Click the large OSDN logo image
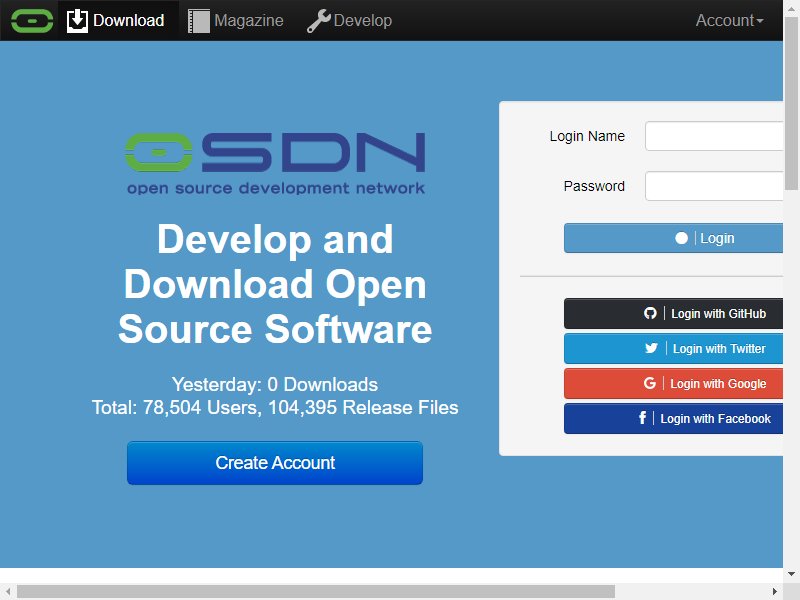 tap(276, 164)
